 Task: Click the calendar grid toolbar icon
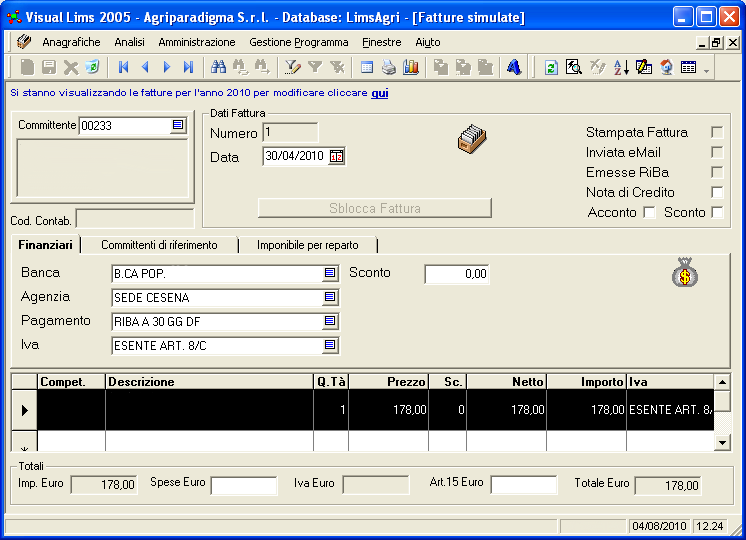pyautogui.click(x=688, y=68)
